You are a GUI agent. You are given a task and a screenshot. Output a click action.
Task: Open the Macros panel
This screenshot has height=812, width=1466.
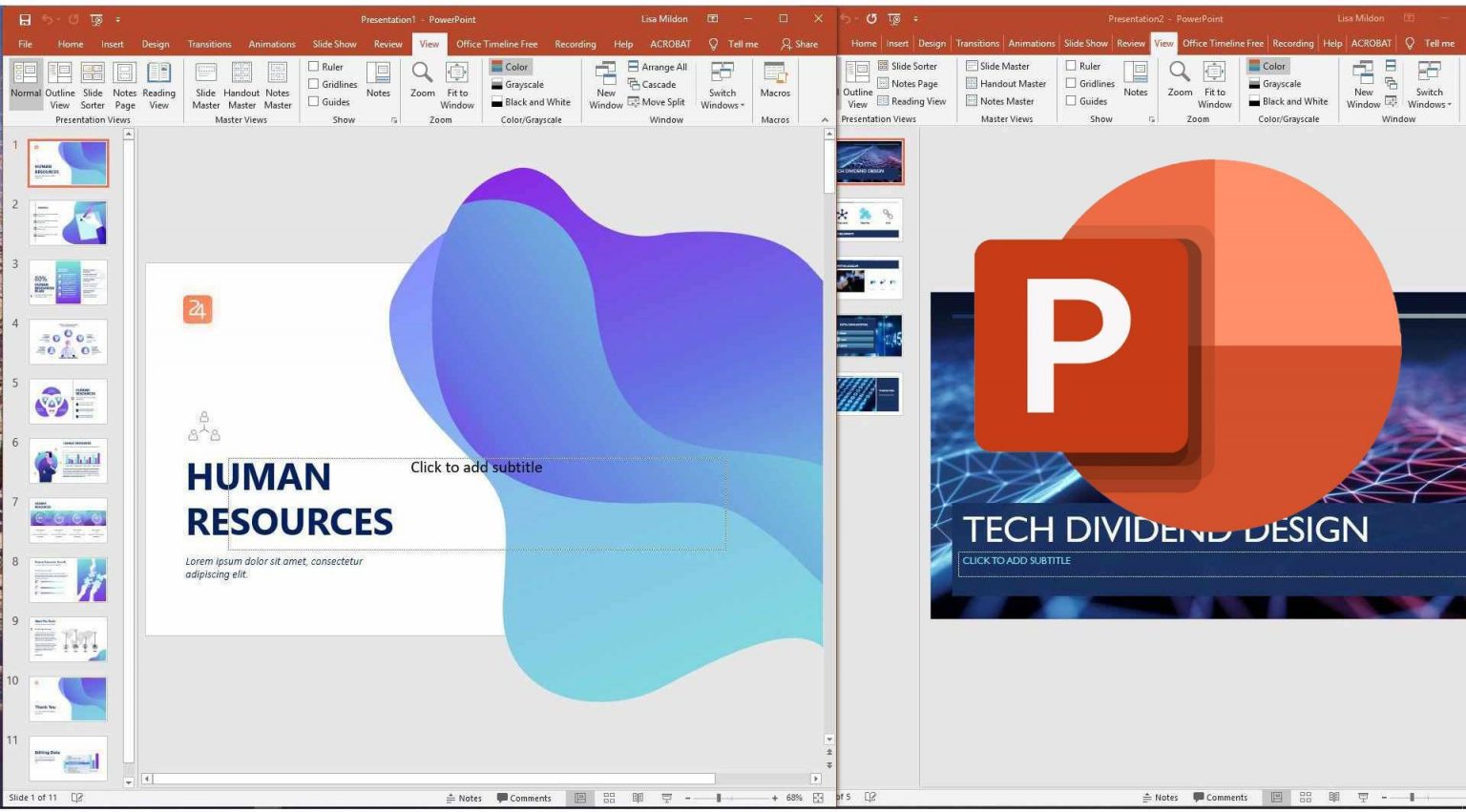click(774, 85)
